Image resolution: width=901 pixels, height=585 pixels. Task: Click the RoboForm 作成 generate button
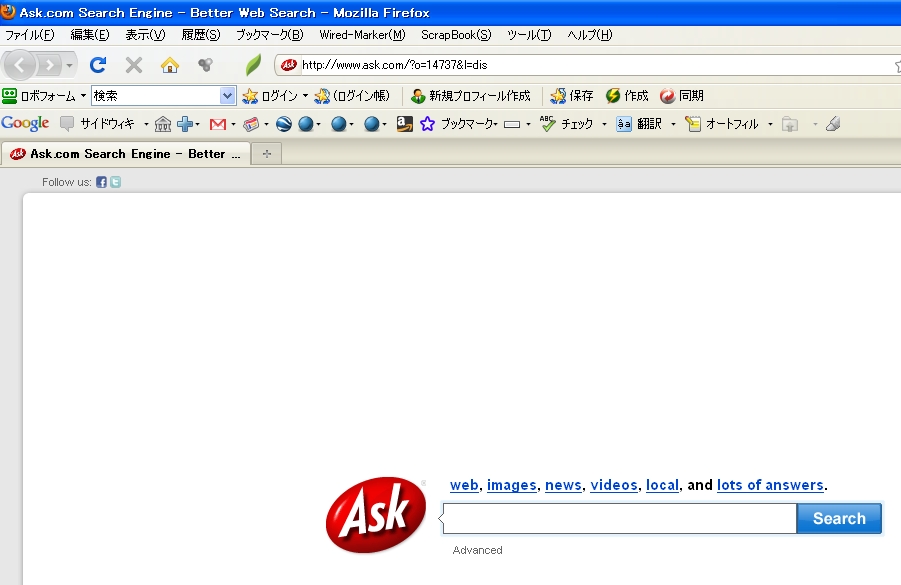(627, 96)
